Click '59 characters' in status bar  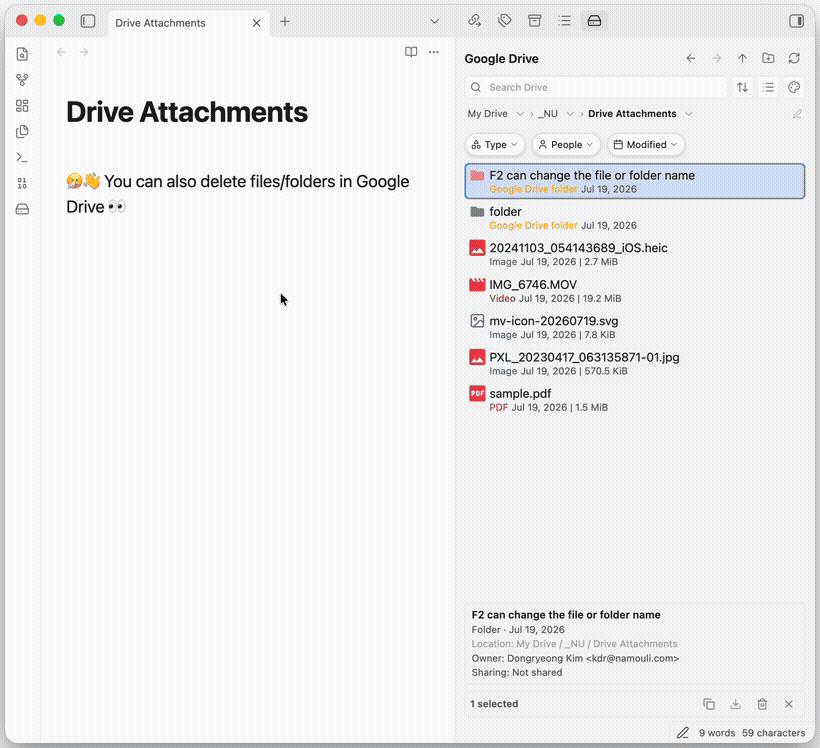[x=773, y=733]
